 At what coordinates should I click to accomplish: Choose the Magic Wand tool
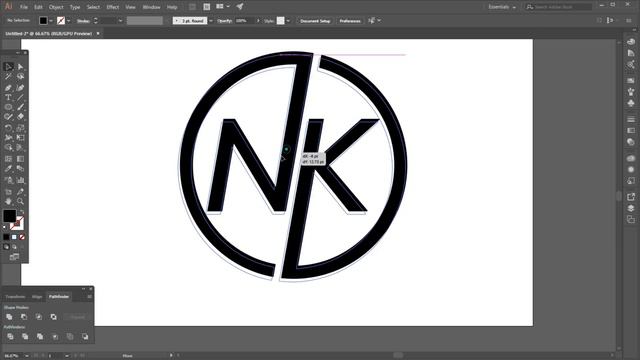[9, 76]
